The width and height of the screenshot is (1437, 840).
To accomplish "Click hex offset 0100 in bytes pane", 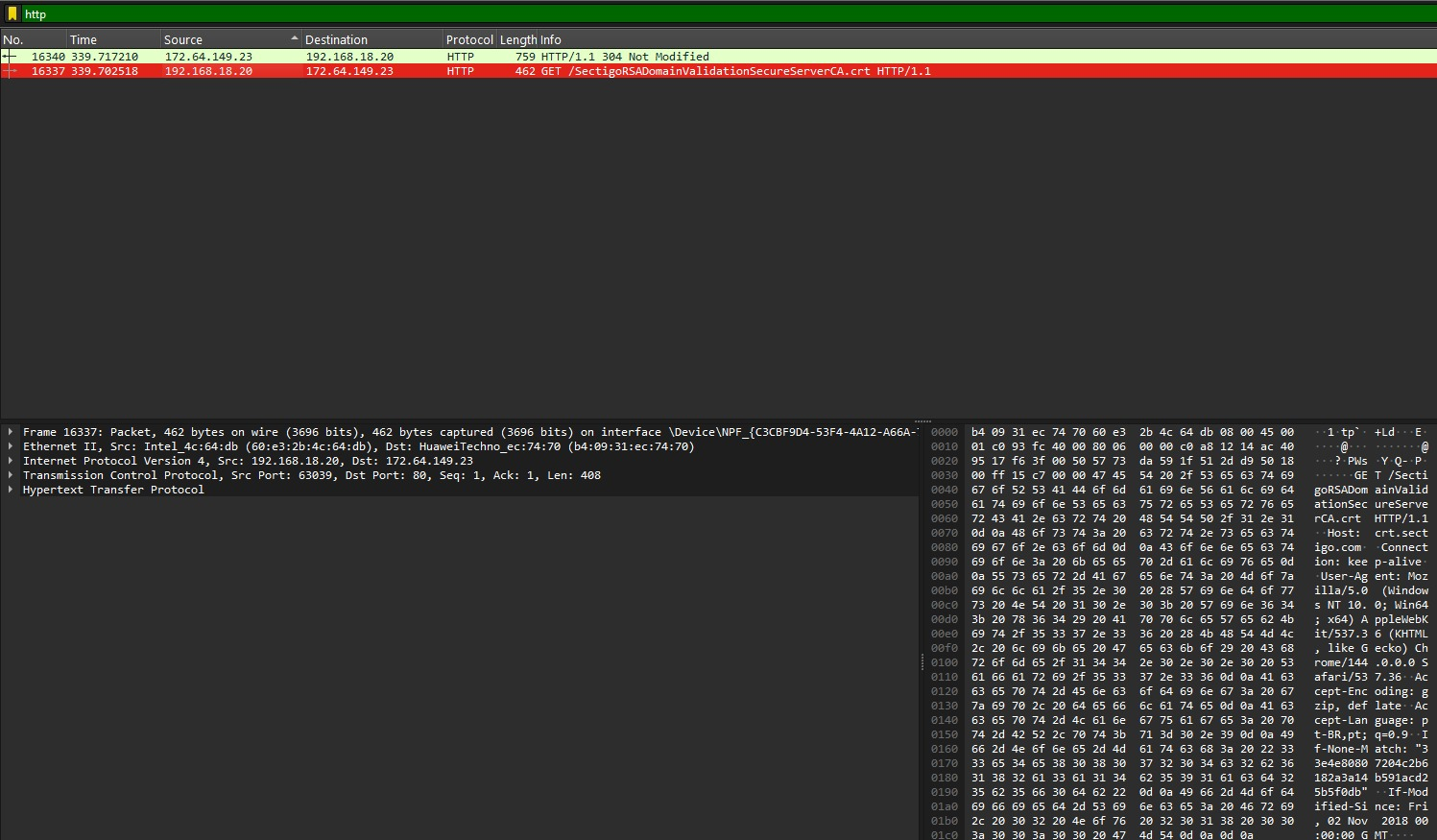I will (945, 662).
